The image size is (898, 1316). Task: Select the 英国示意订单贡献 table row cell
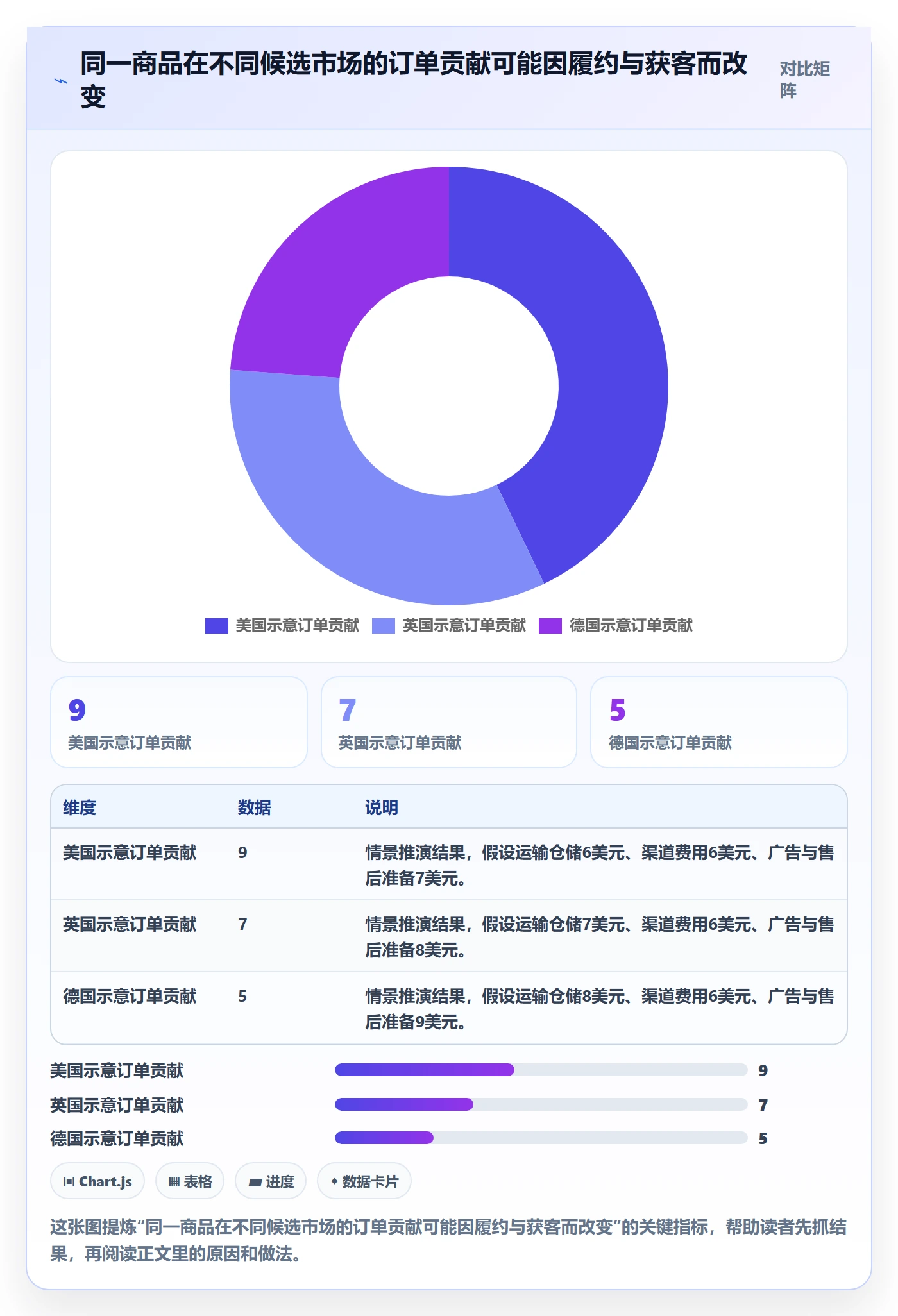(x=130, y=924)
